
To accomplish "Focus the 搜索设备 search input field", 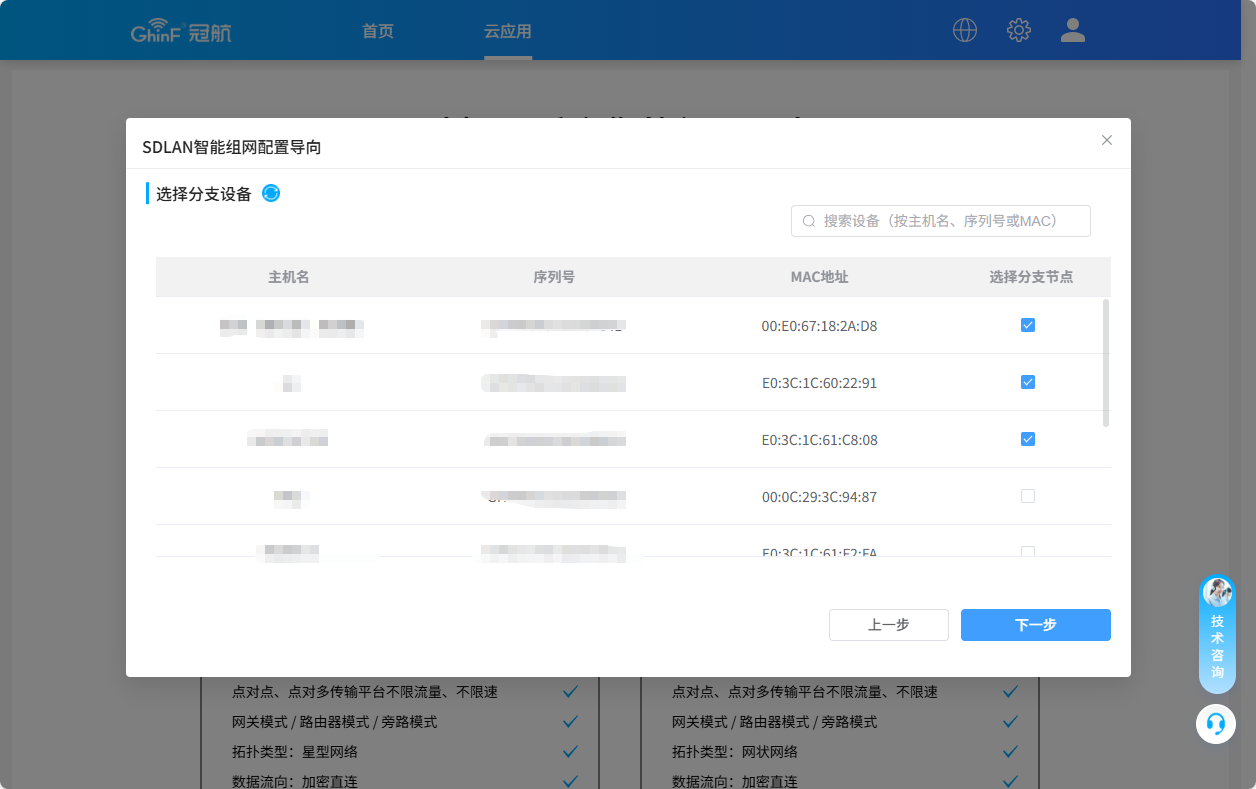I will pos(950,221).
